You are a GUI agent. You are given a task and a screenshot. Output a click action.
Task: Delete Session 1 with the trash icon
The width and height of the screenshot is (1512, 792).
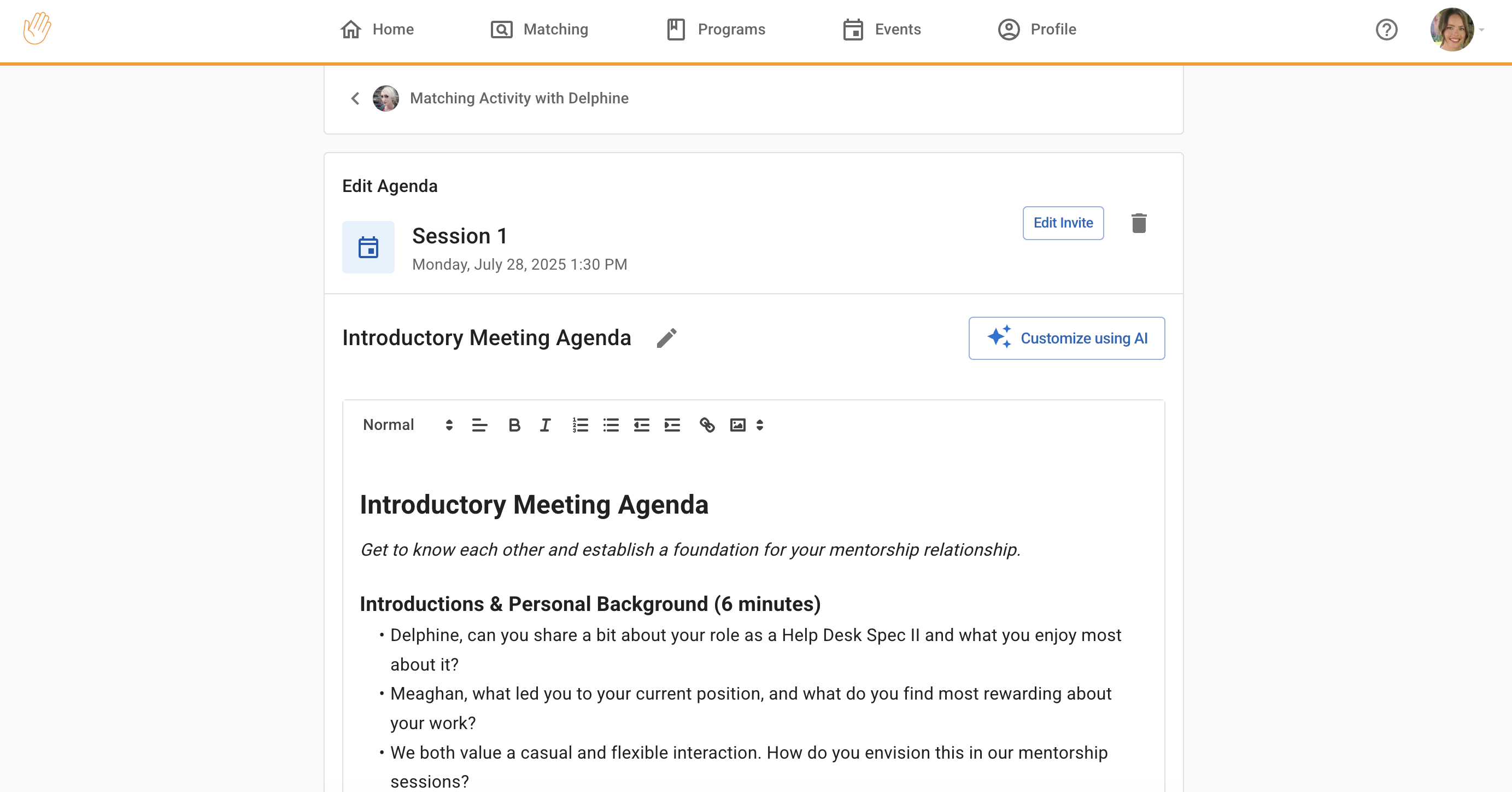1138,223
